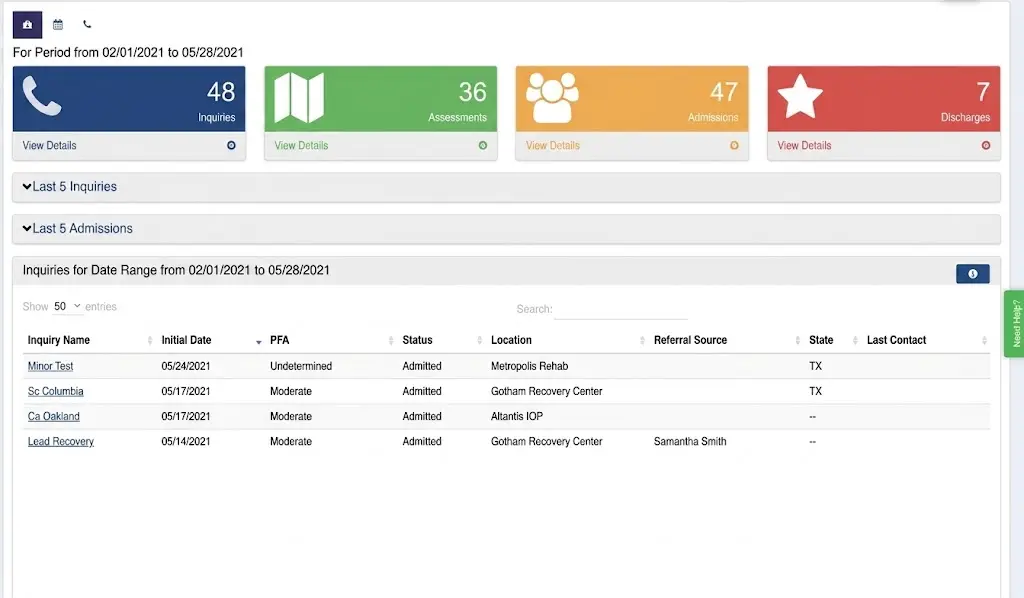Viewport: 1024px width, 598px height.
Task: Click the Samantha Smith referral source cell
Action: pyautogui.click(x=690, y=441)
